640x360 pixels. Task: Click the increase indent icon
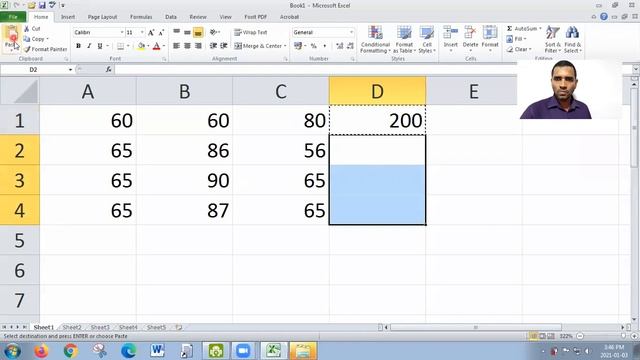click(x=224, y=46)
